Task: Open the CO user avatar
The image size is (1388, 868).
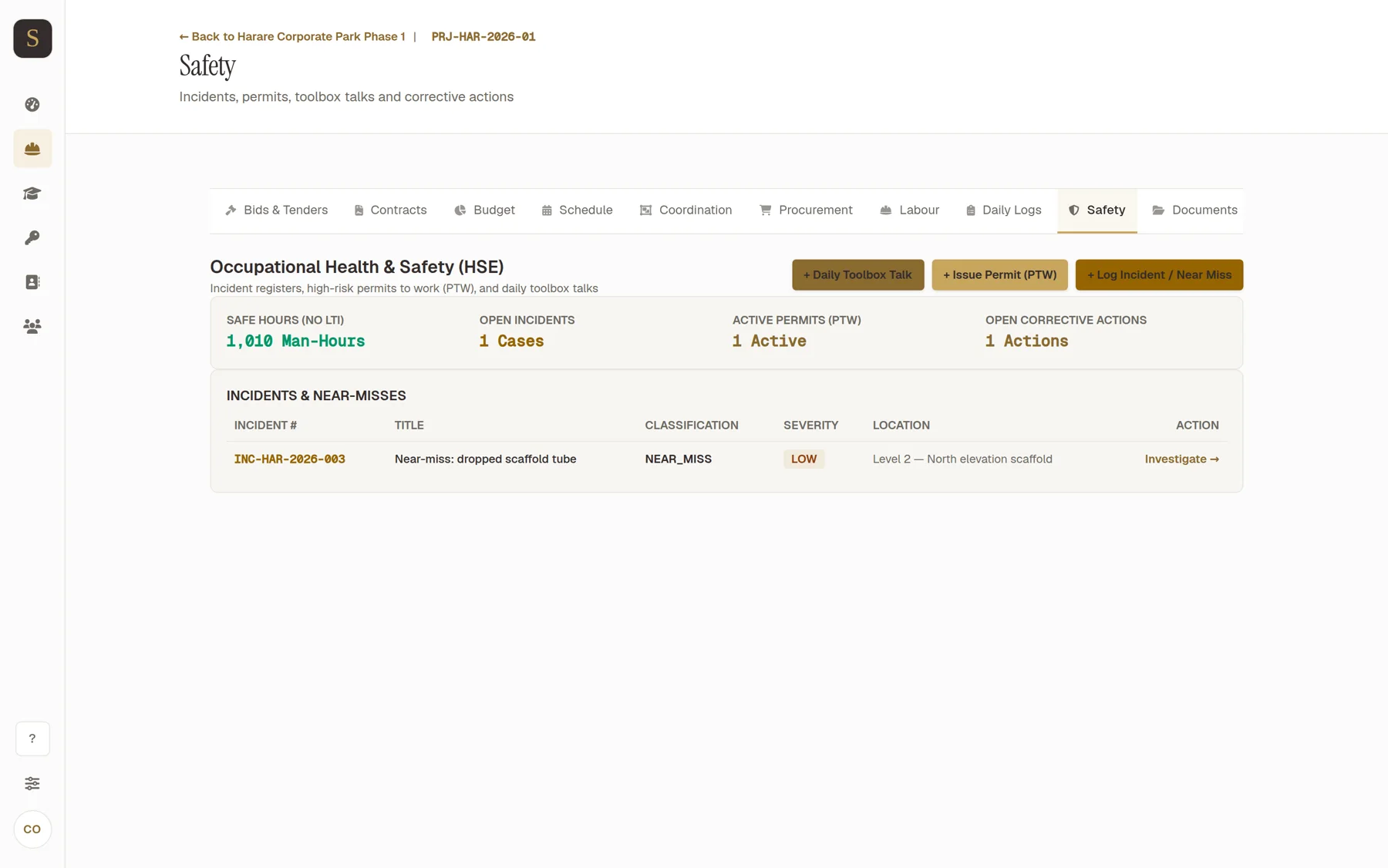Action: click(32, 829)
